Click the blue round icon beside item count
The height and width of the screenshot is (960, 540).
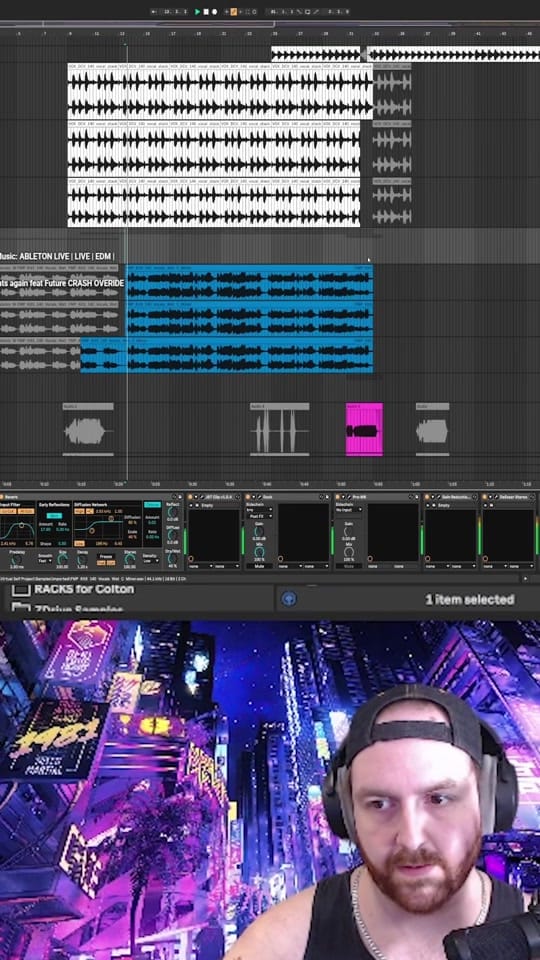[x=289, y=599]
